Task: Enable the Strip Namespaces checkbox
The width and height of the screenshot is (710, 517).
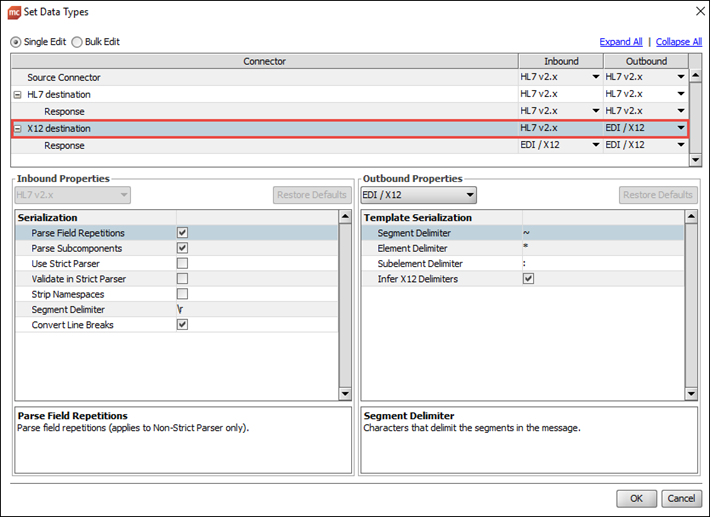Action: pyautogui.click(x=182, y=294)
